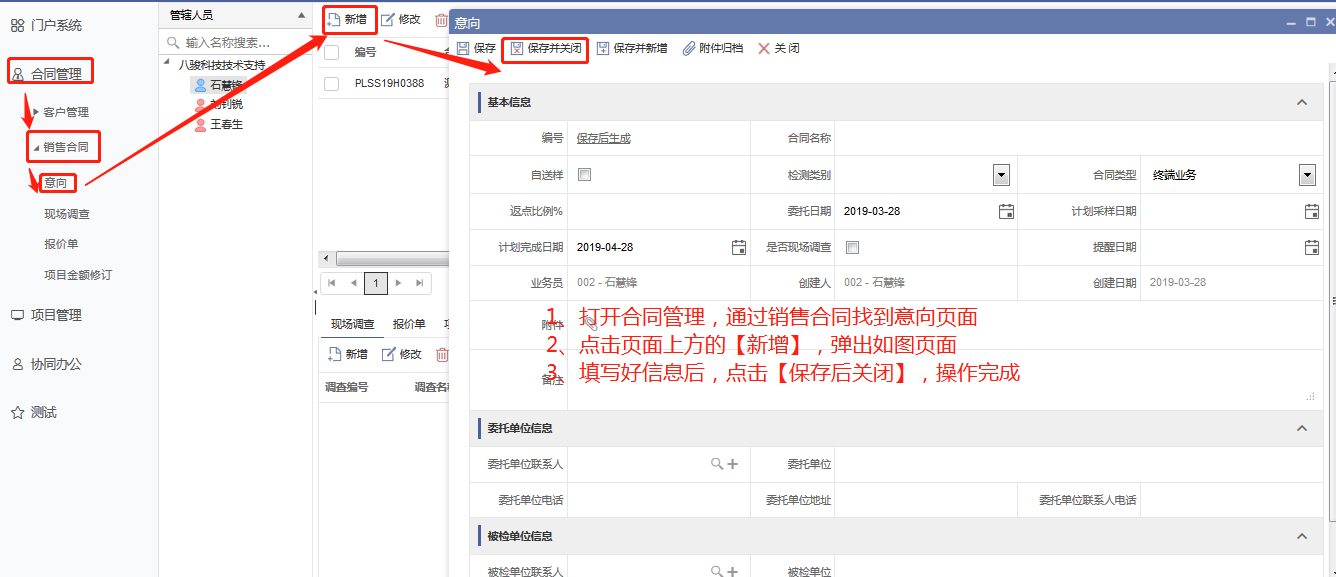Click the 保存 (Save) icon in dialog toolbar
The image size is (1336, 577).
463,48
